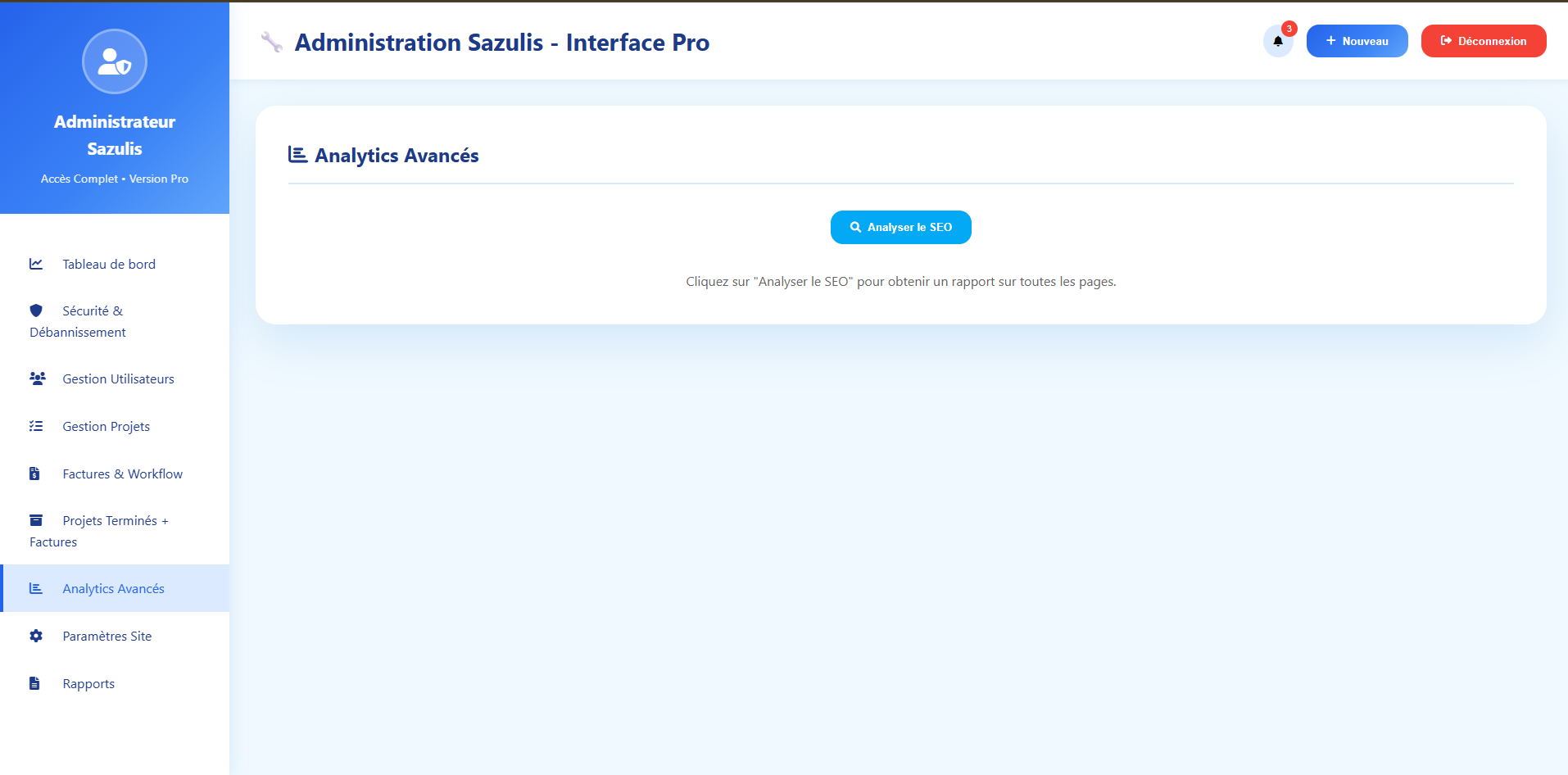The width and height of the screenshot is (1568, 775).
Task: Click the Tableau de bord chart icon
Action: click(x=36, y=264)
